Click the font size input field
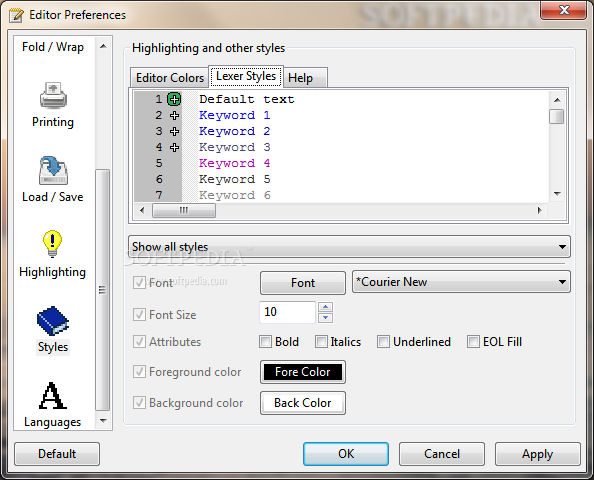Viewport: 594px width, 480px height. tap(288, 312)
